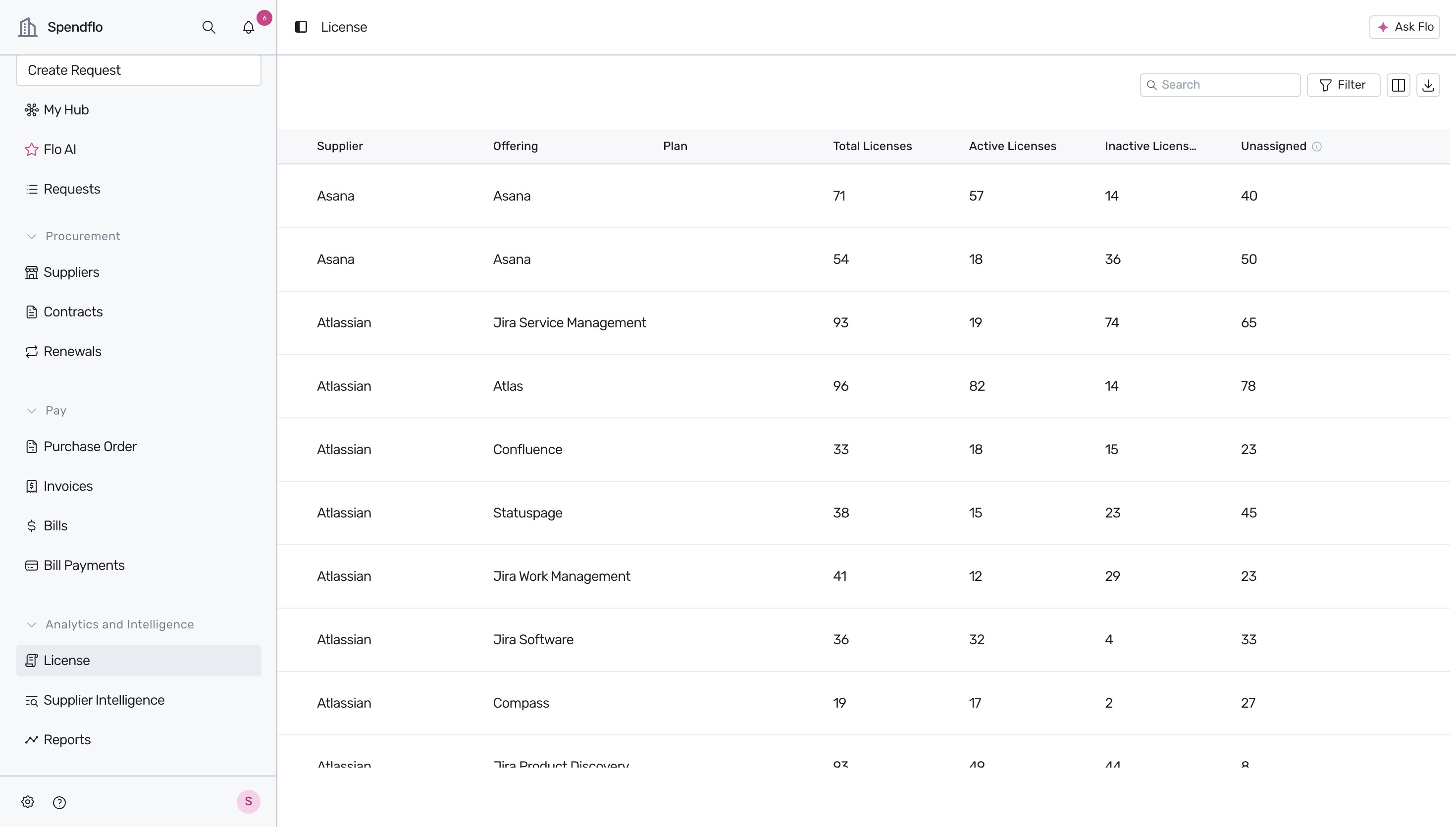Open Suppliers in the sidebar
Viewport: 1456px width, 827px height.
(x=139, y=272)
